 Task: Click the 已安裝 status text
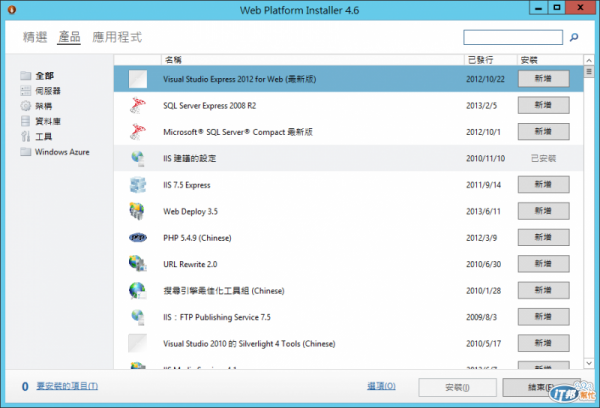tap(543, 158)
